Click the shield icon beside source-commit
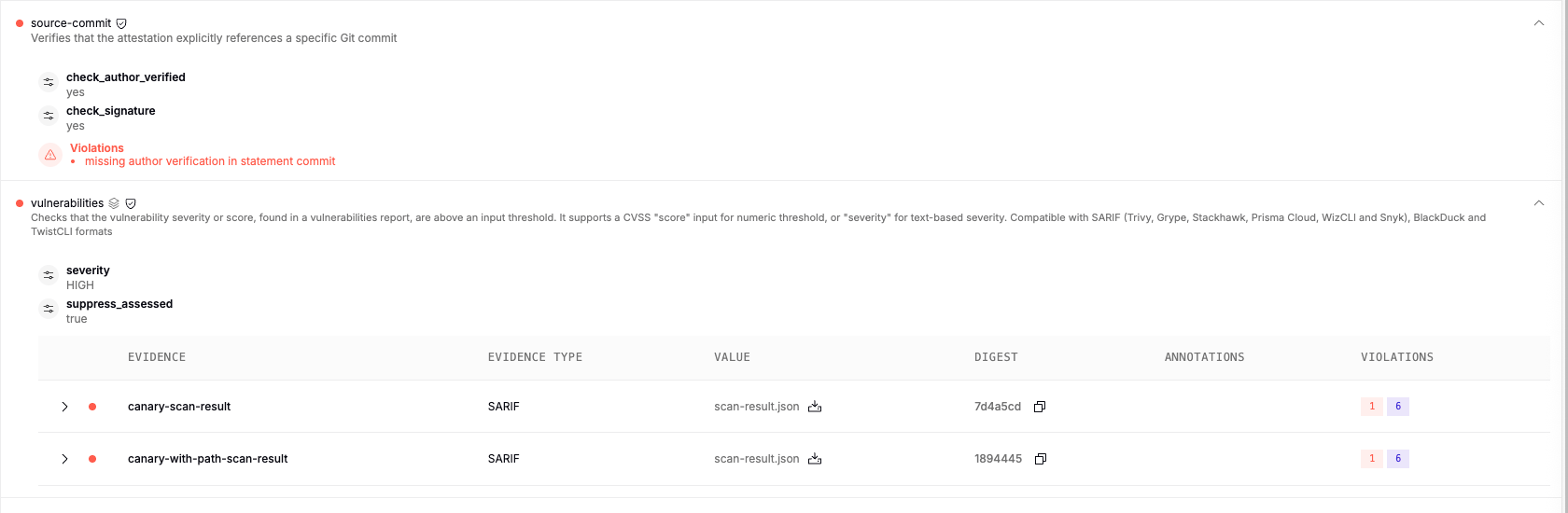This screenshot has height=513, width=1568. (121, 23)
